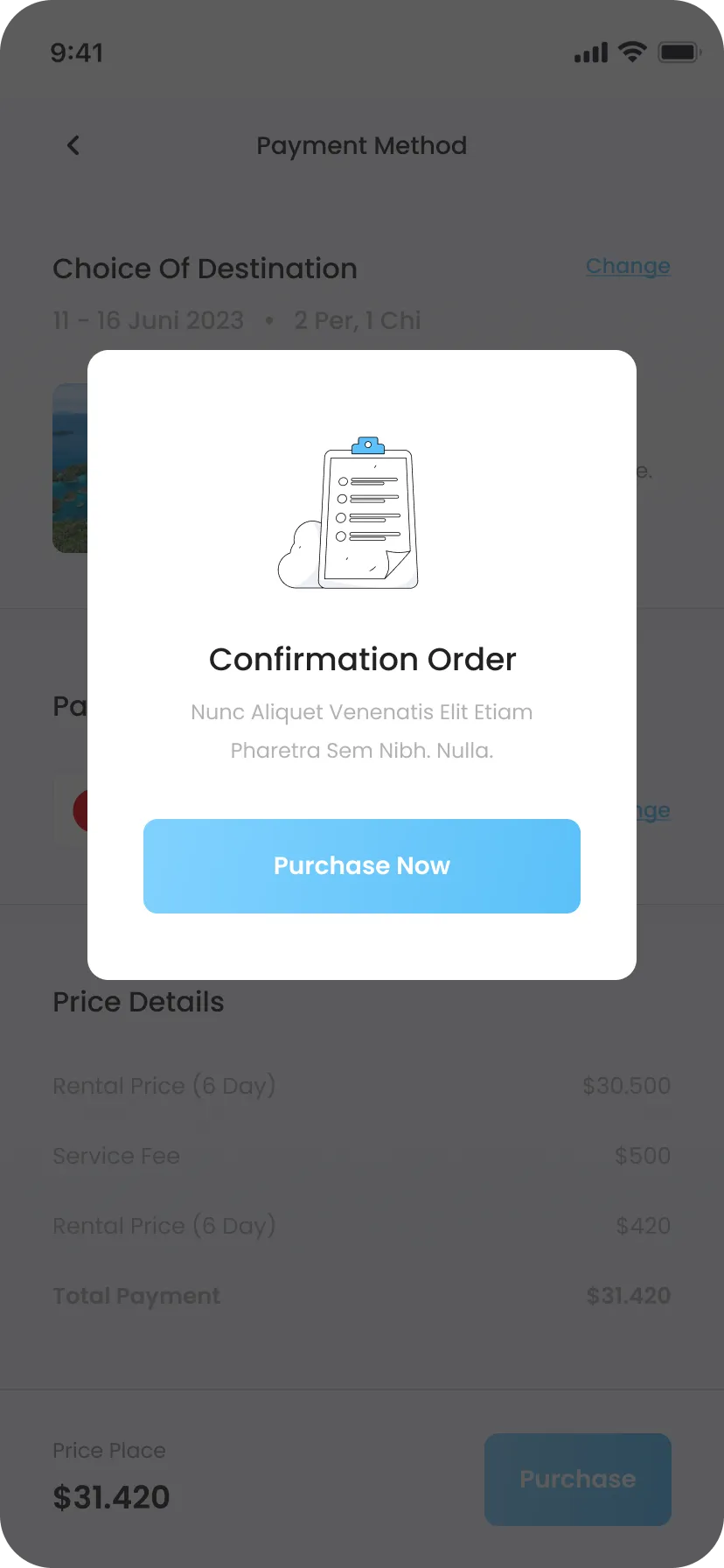Screen dimensions: 724x1568
Task: Click the cellular signal strength icon
Action: [590, 52]
